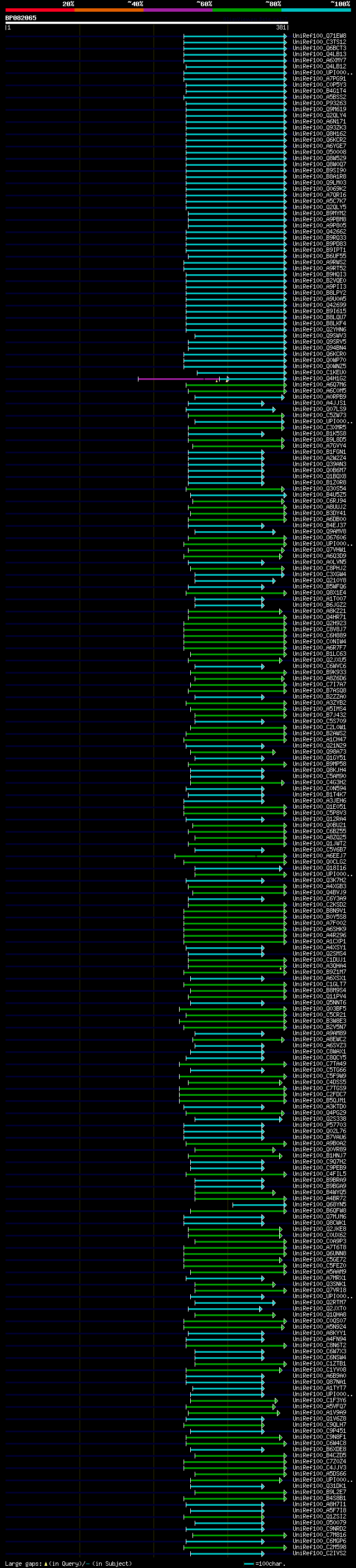The image size is (356, 1568).
Task: Select hit UniRef100_A6N171
Action: pos(319,121)
